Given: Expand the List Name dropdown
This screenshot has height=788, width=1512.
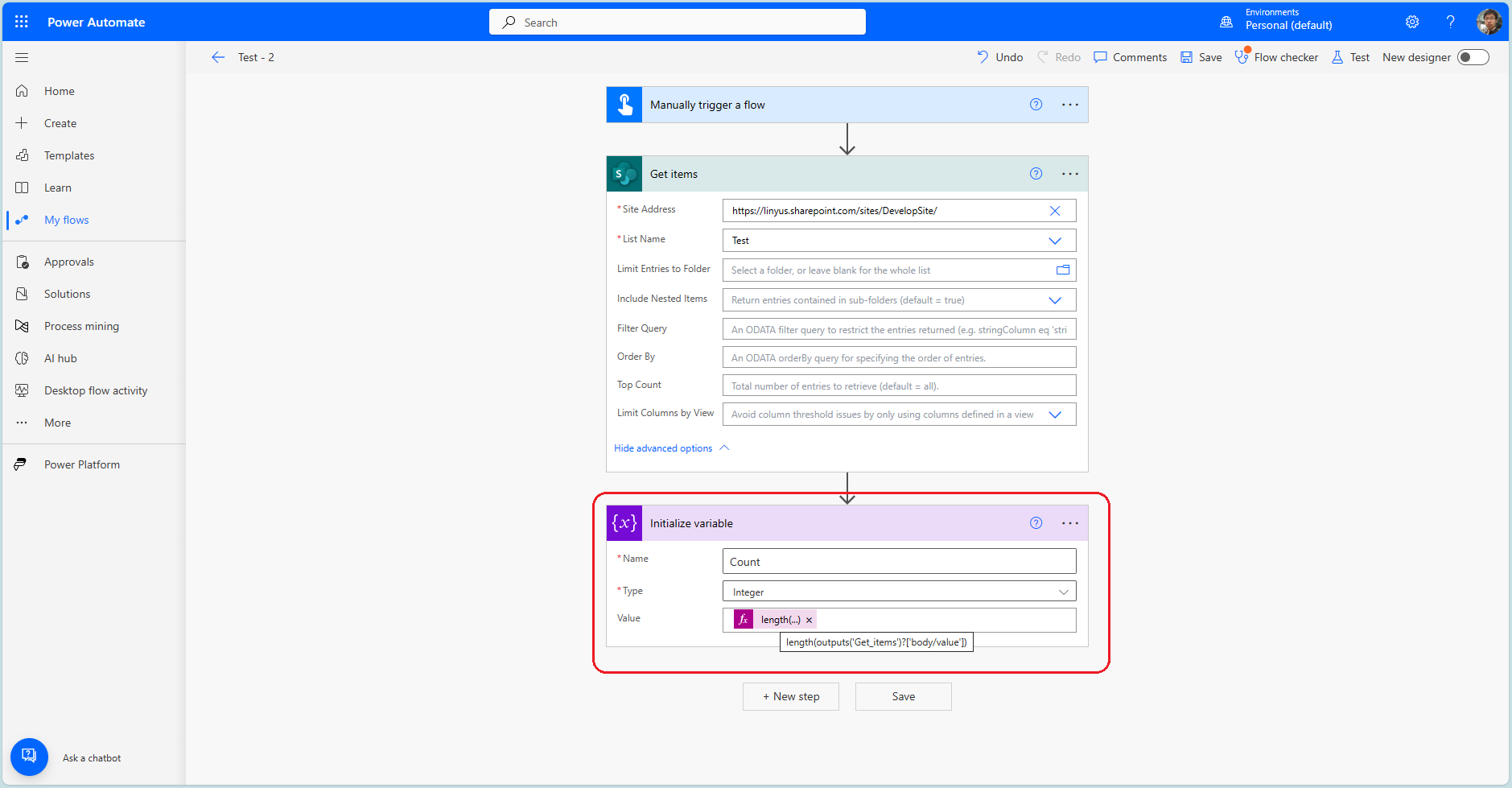Looking at the screenshot, I should [1055, 241].
